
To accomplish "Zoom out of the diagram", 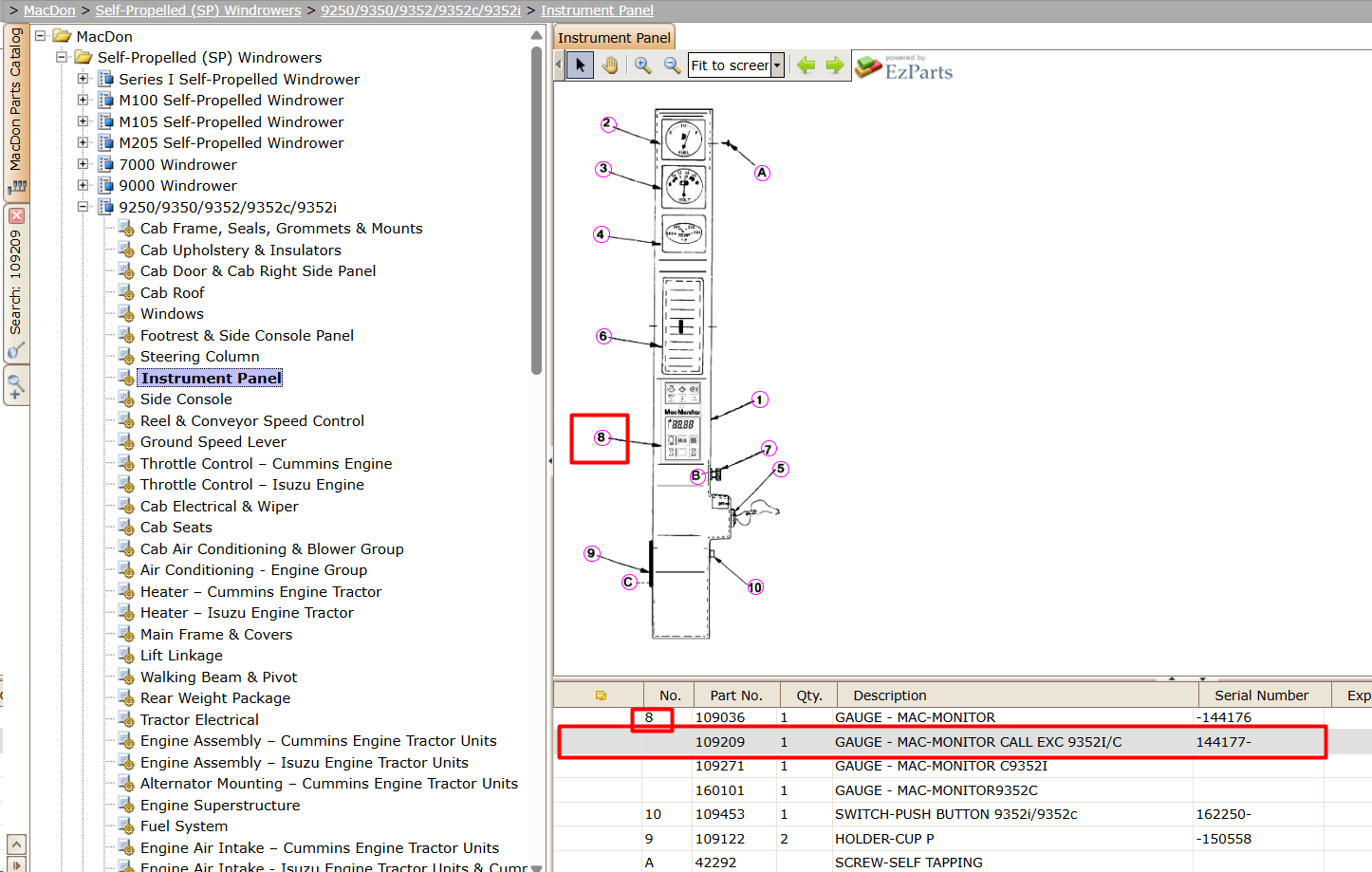I will click(672, 65).
